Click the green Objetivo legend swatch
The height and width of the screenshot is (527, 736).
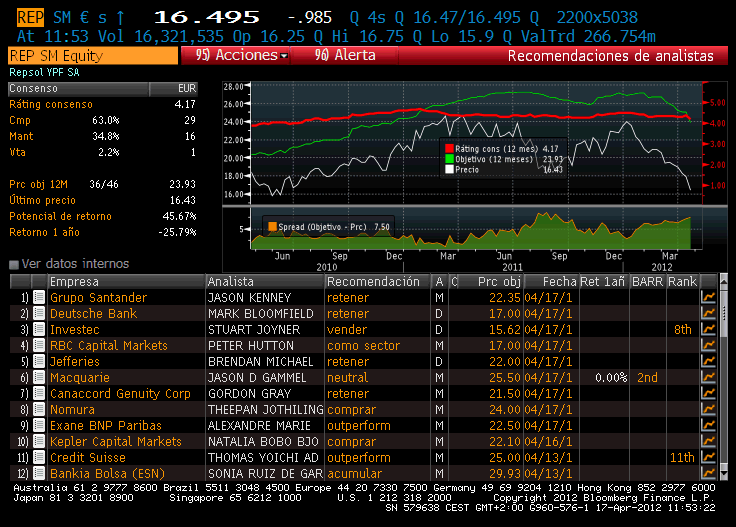[x=448, y=158]
